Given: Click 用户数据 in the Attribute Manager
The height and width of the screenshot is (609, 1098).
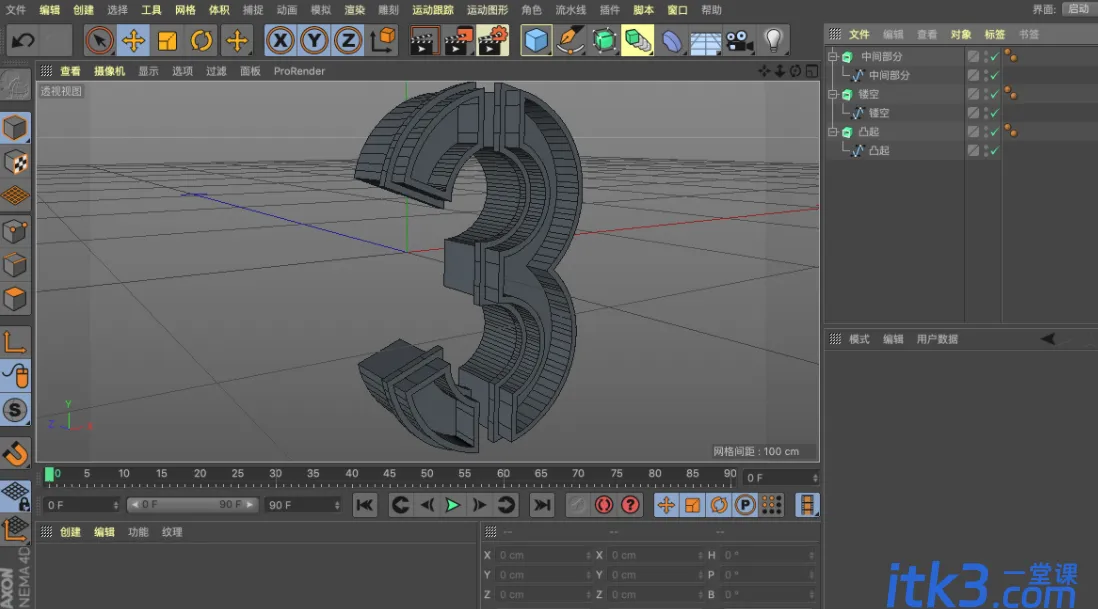Looking at the screenshot, I should (x=937, y=340).
